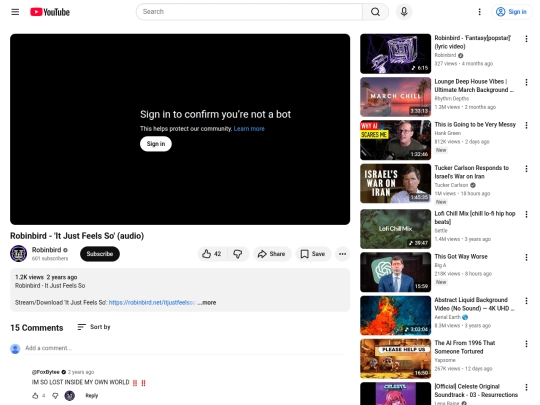The height and width of the screenshot is (405, 540).
Task: Start voice search with microphone icon
Action: pyautogui.click(x=404, y=12)
